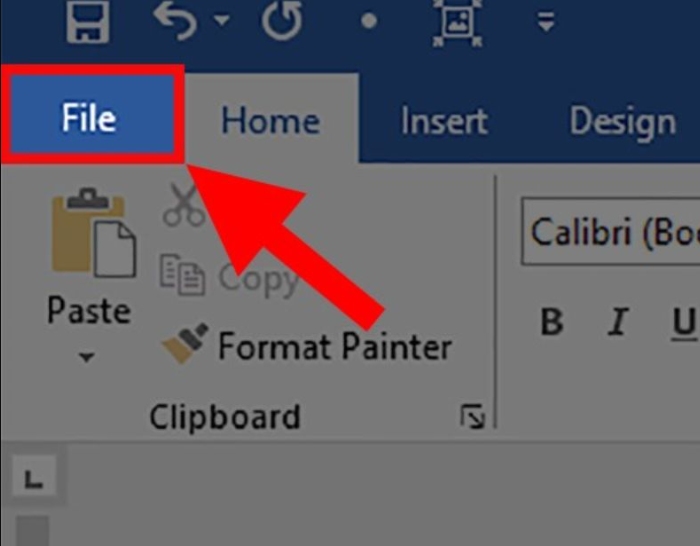This screenshot has width=700, height=546.
Task: Open the Undo history dropdown arrow
Action: click(x=221, y=20)
